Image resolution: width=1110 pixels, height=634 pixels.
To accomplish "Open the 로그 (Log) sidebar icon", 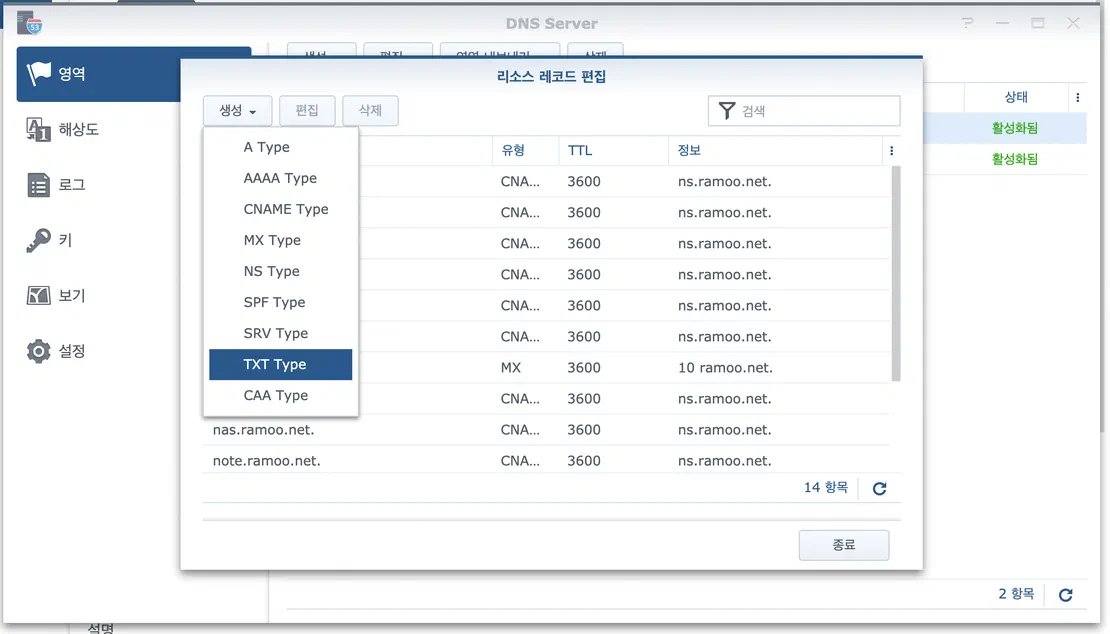I will pyautogui.click(x=39, y=185).
